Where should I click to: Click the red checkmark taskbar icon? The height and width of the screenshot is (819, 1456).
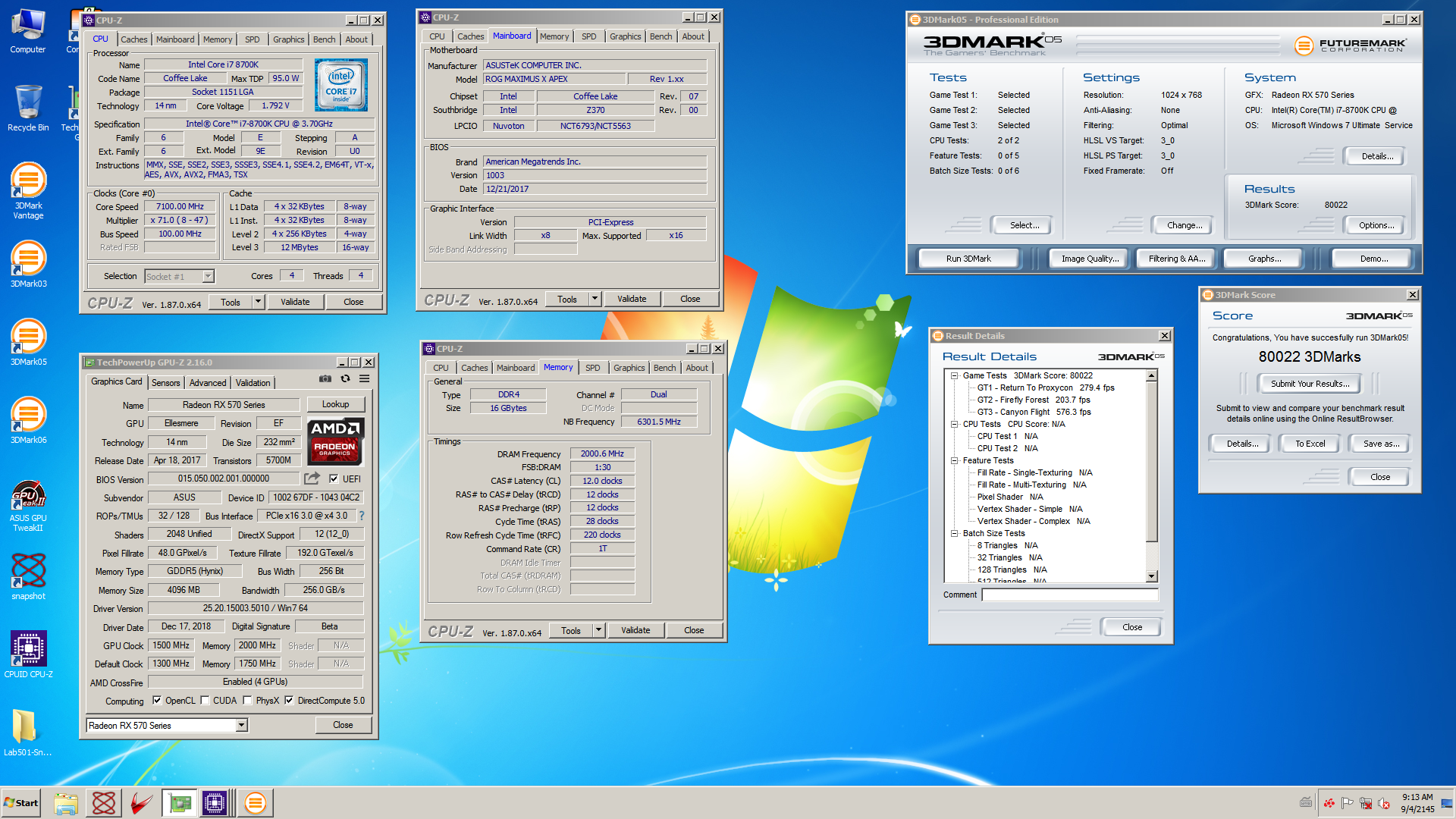(x=141, y=803)
